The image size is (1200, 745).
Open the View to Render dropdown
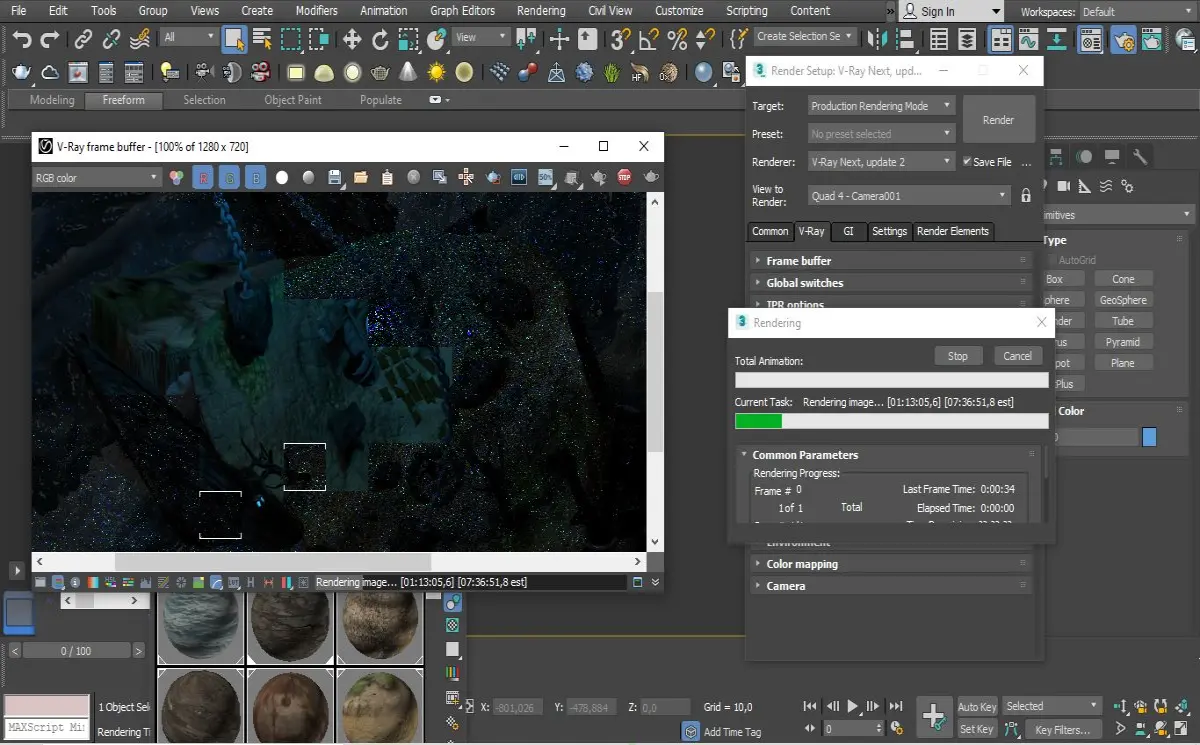click(x=909, y=196)
